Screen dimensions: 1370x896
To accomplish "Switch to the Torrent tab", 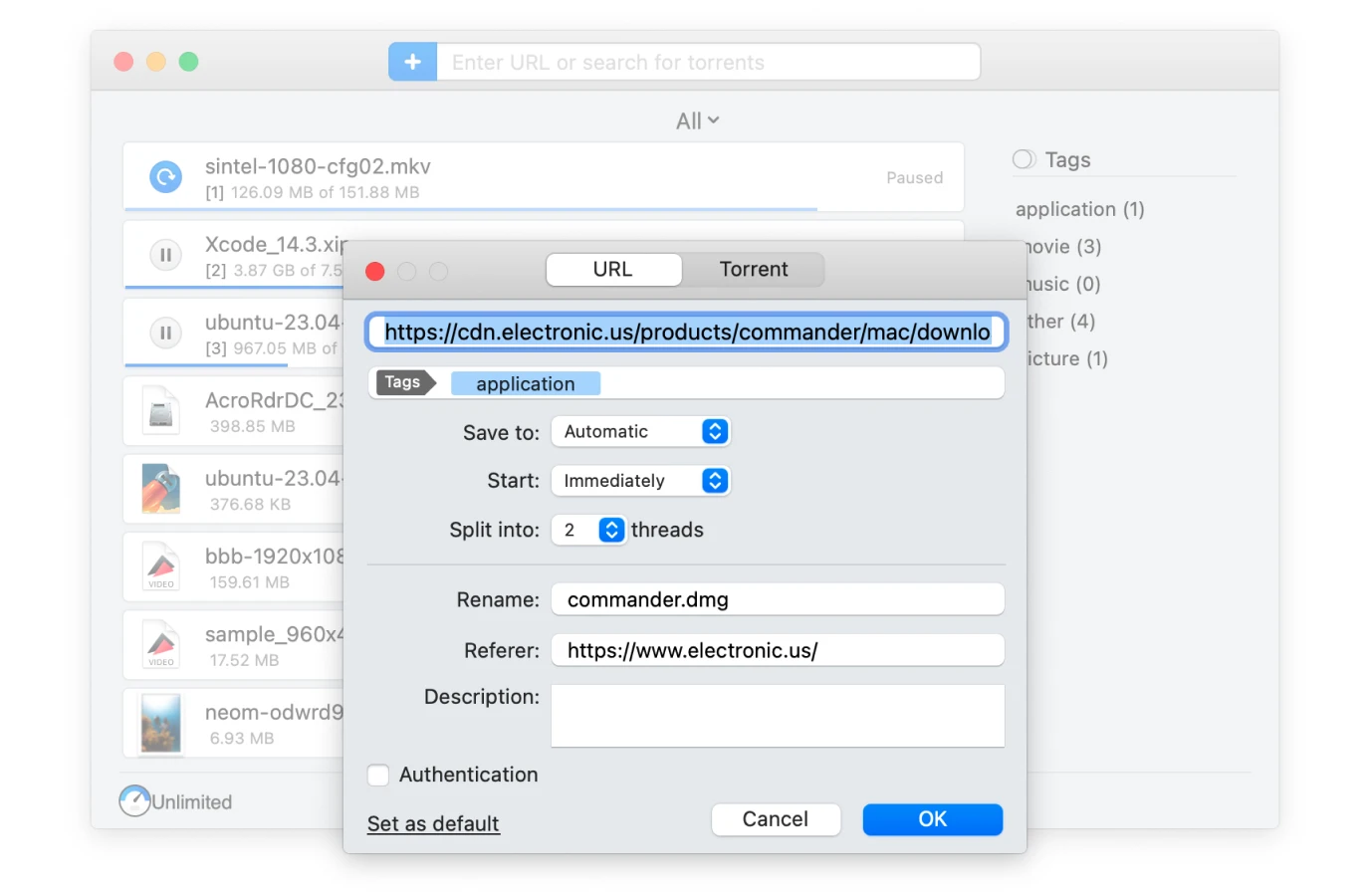I will click(x=753, y=270).
